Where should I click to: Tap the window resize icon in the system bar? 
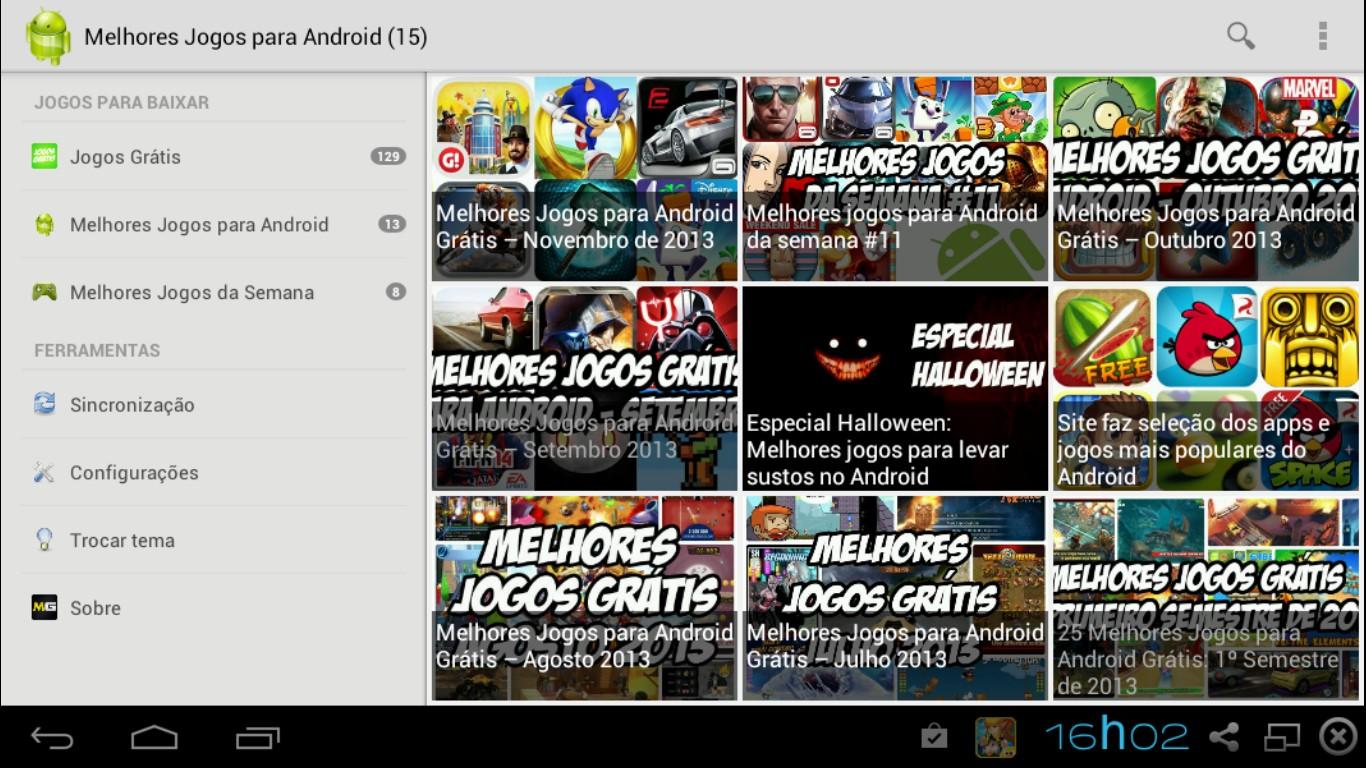(x=1282, y=738)
